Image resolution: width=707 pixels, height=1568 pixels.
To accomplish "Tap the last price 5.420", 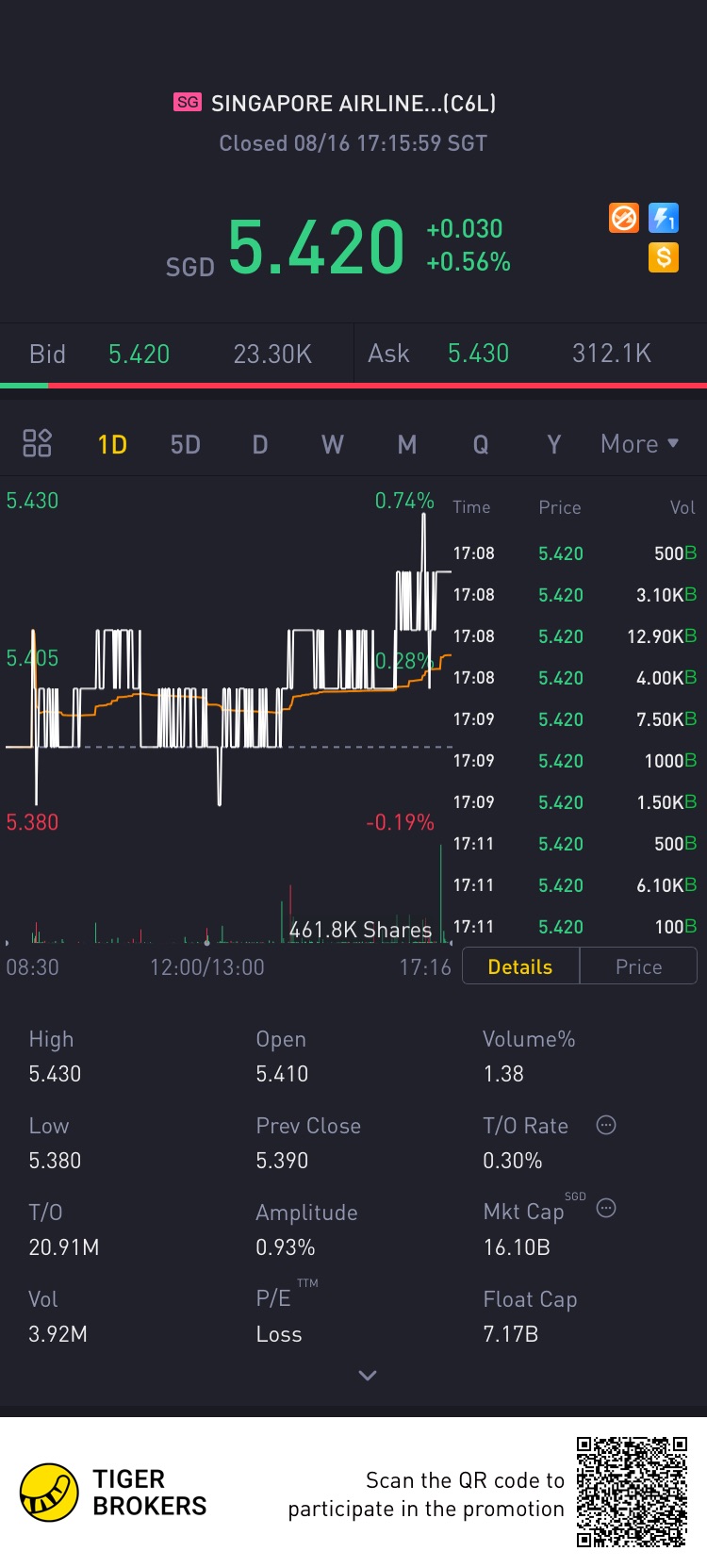I will [316, 247].
